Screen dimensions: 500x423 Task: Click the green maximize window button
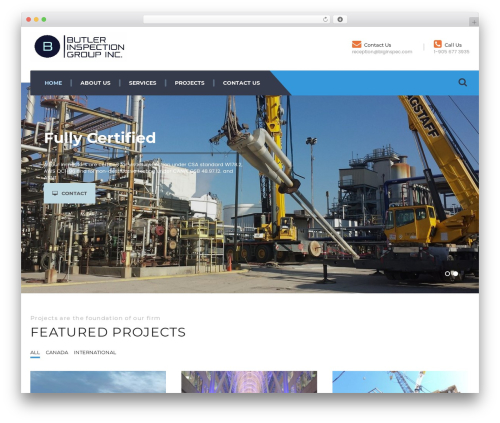[x=44, y=20]
